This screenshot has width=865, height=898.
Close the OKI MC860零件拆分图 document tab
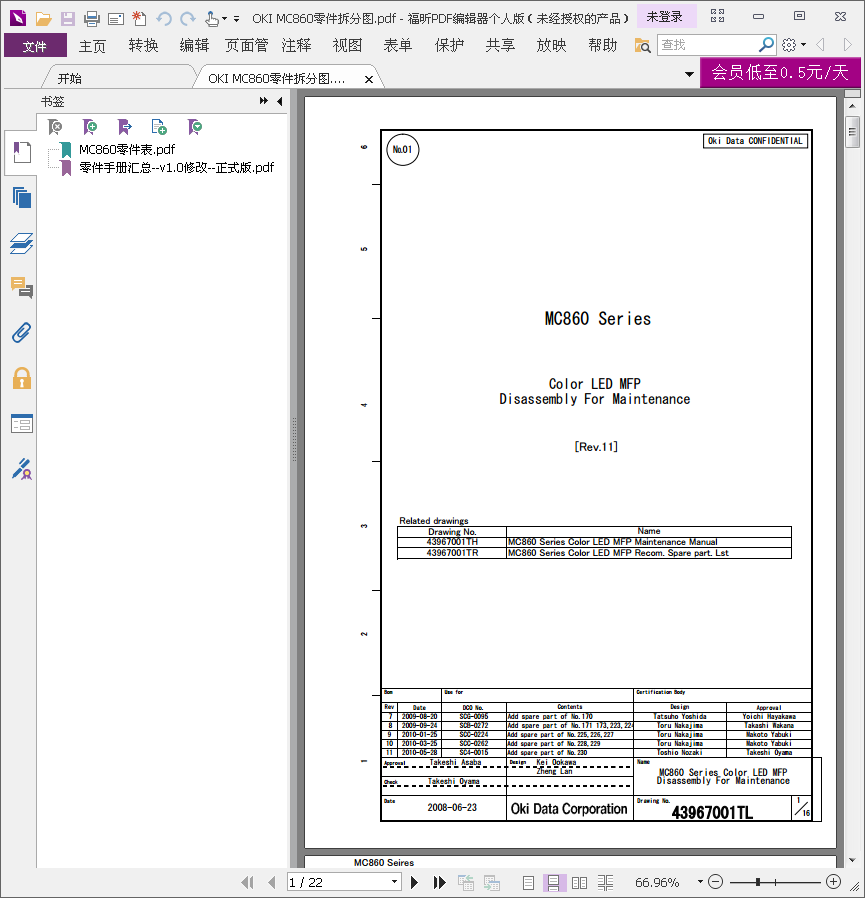coord(369,80)
